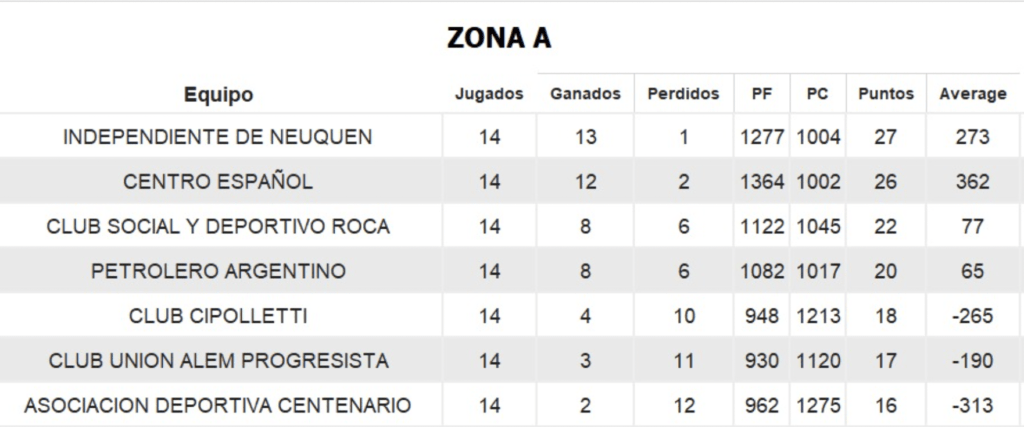This screenshot has height=427, width=1024.
Task: Click the Equipo column header
Action: 218,95
